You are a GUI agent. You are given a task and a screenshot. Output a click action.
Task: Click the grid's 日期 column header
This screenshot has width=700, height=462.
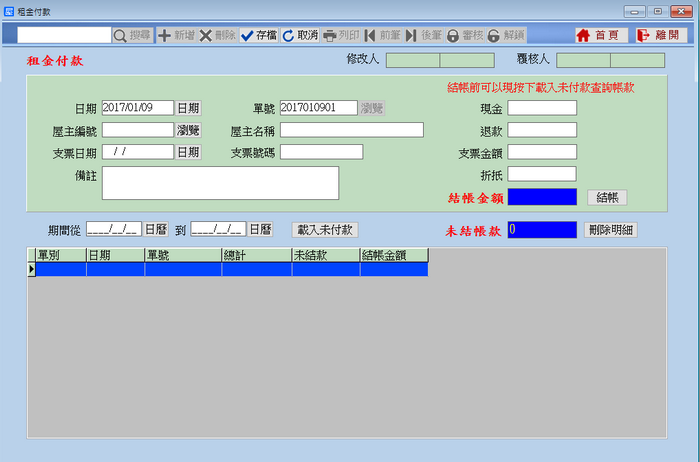[x=116, y=255]
